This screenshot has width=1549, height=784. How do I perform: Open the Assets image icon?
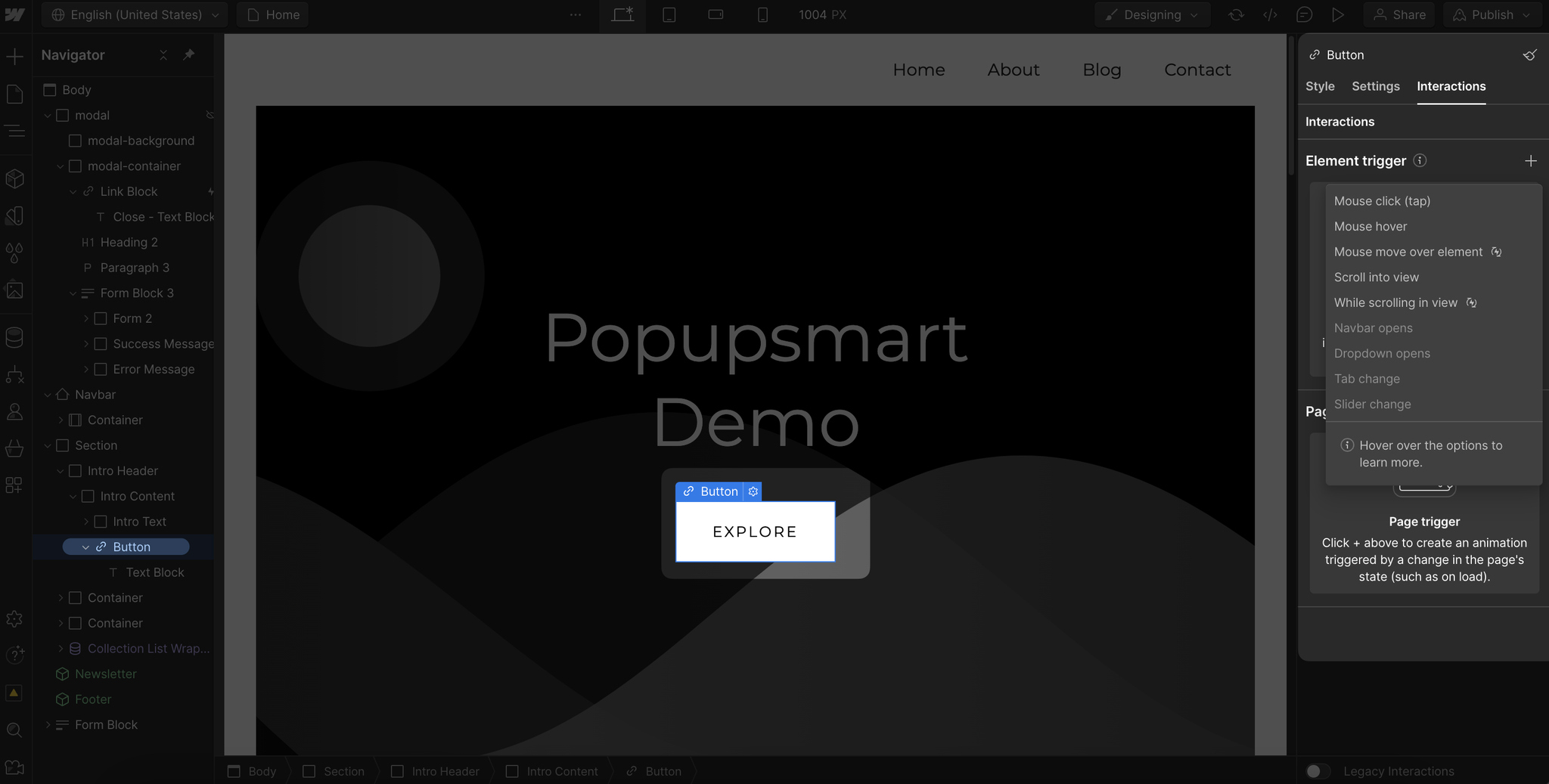(14, 290)
